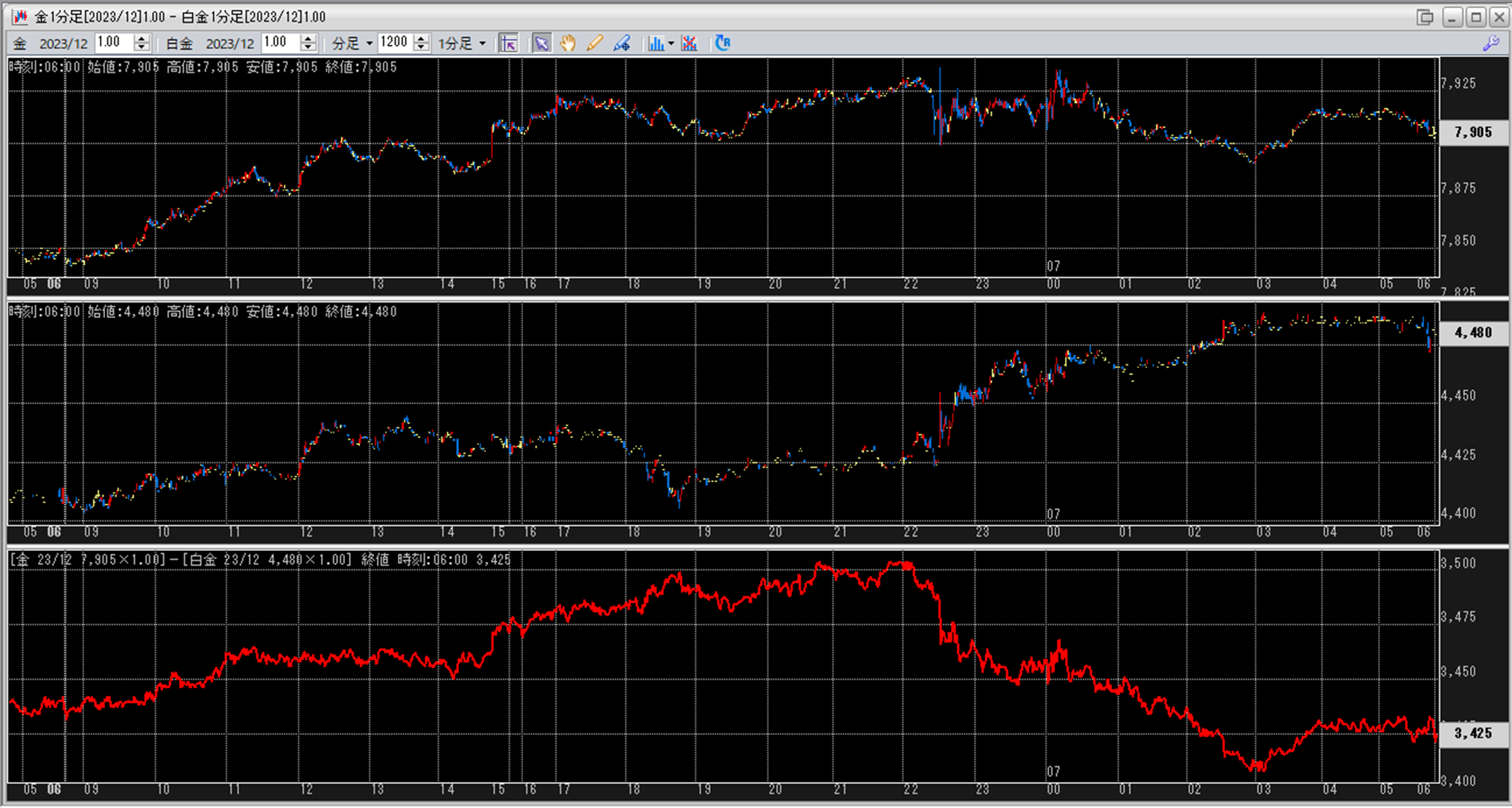The width and height of the screenshot is (1512, 808).
Task: Click the 1200 bar count field
Action: (394, 42)
